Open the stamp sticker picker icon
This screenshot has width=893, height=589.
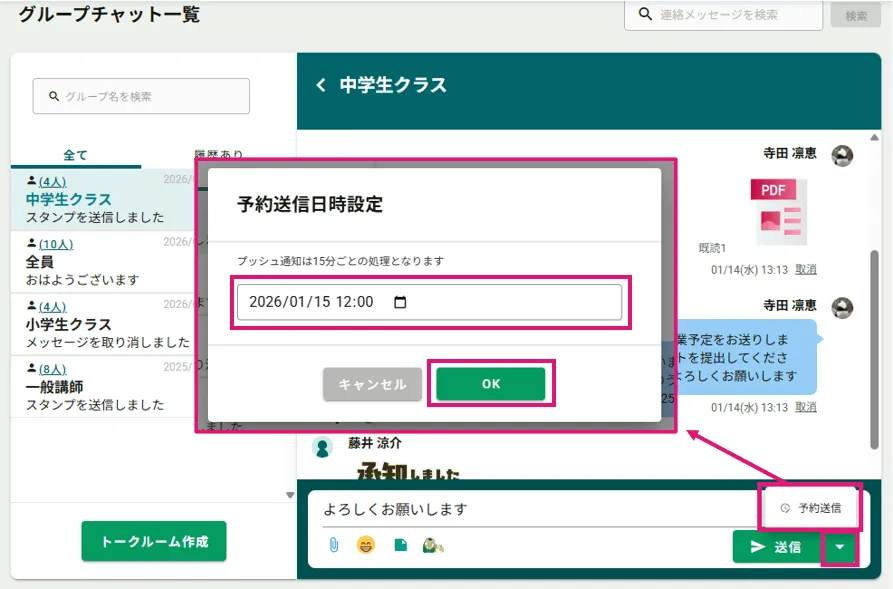point(433,545)
